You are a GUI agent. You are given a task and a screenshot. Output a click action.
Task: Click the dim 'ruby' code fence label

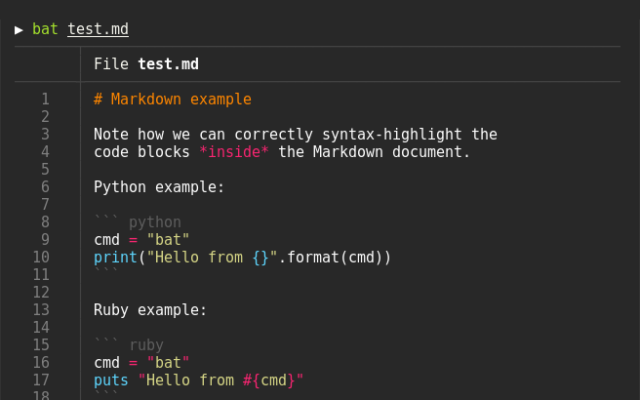(147, 345)
